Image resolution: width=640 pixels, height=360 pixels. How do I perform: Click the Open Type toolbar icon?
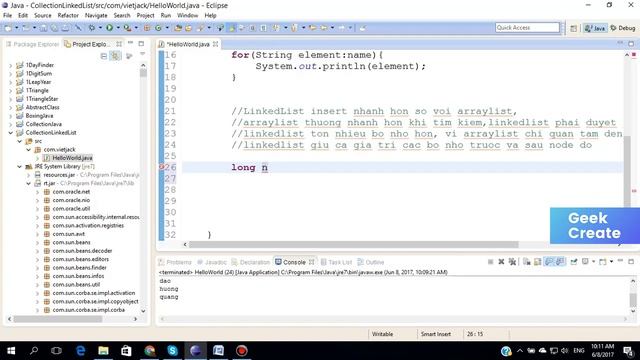pyautogui.click(x=178, y=28)
